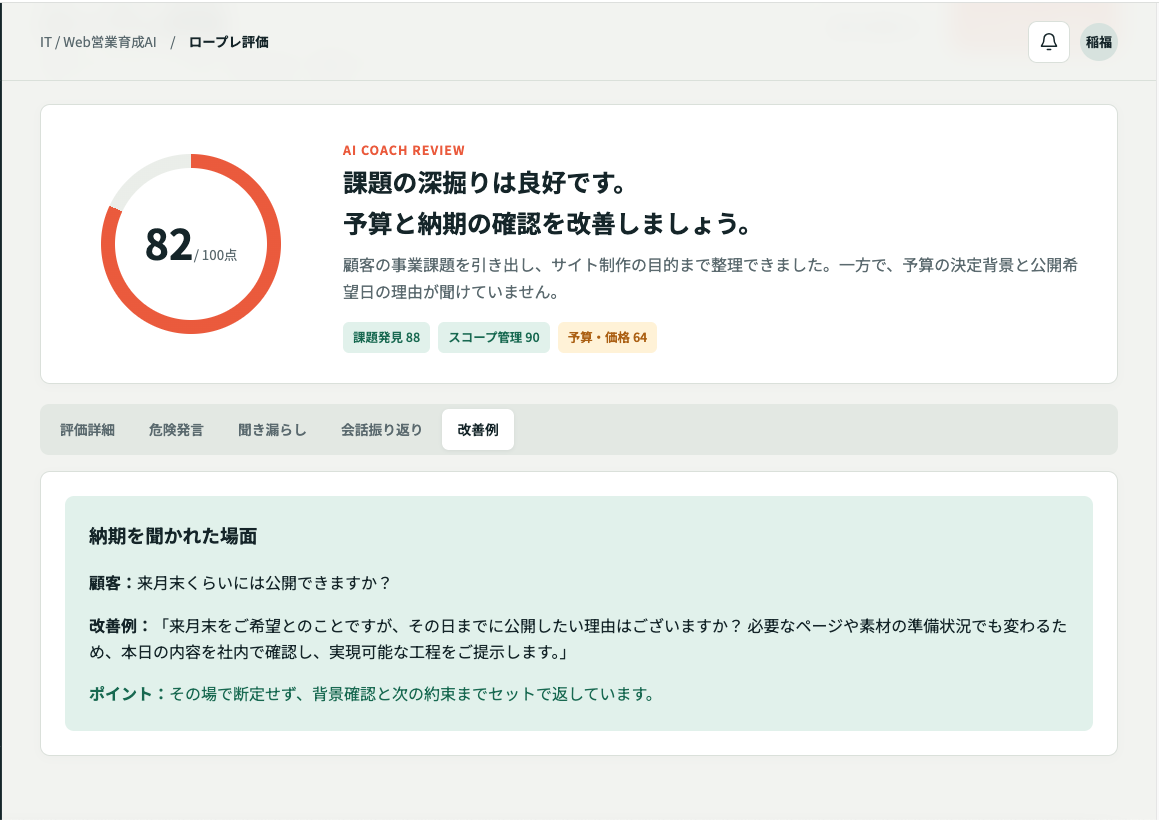This screenshot has height=820, width=1159.
Task: Go to IT / Web営業育成AI breadcrumb
Action: (x=98, y=42)
